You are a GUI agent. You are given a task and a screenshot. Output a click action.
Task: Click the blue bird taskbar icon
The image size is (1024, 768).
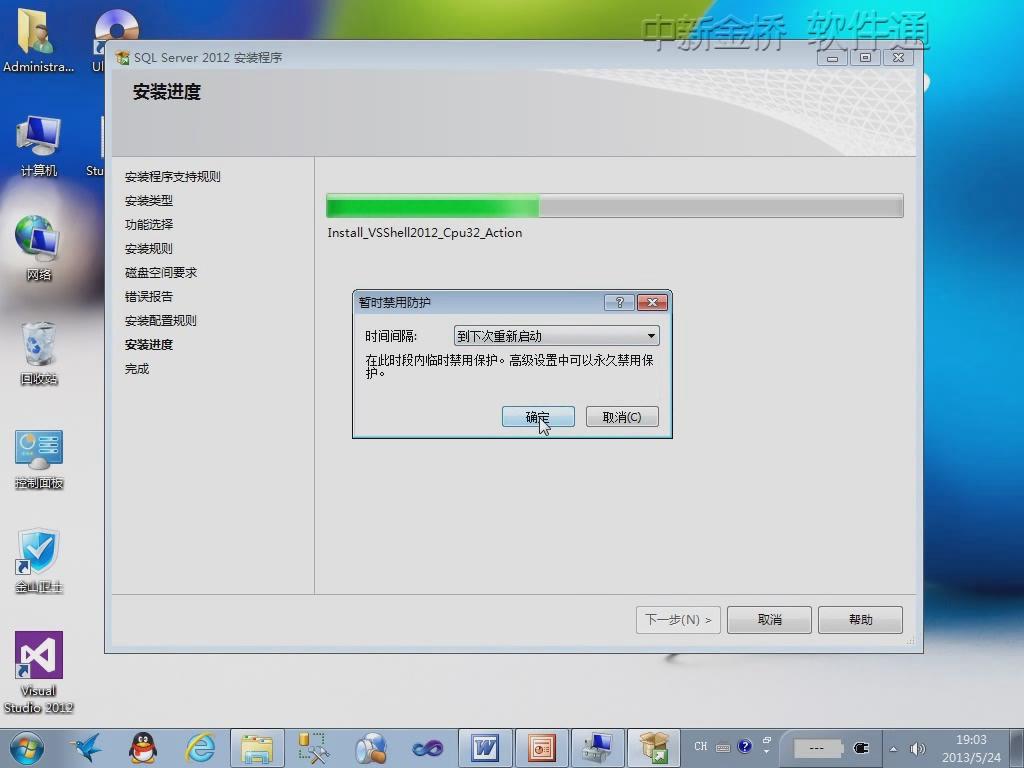coord(87,748)
